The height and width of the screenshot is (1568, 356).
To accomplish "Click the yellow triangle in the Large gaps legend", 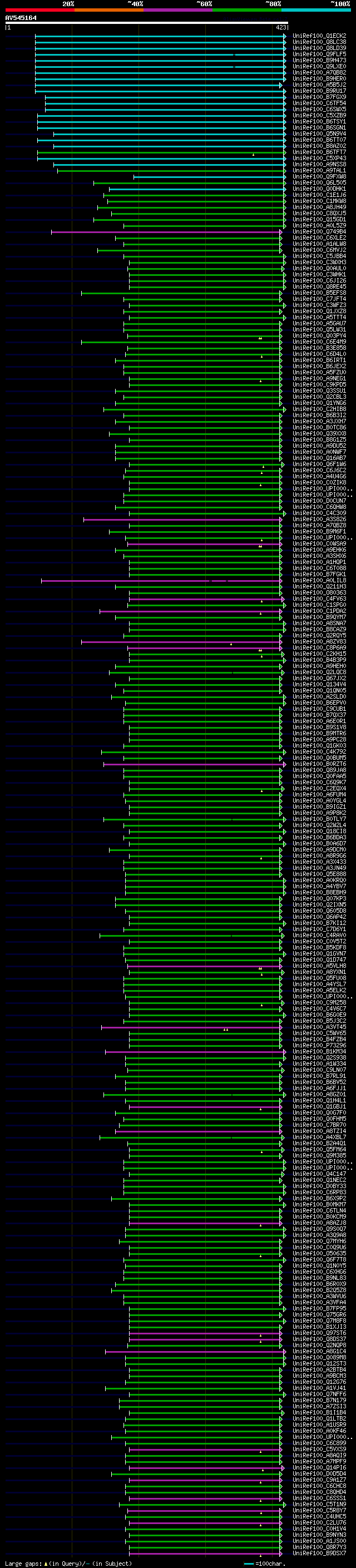I will 46,1563.
